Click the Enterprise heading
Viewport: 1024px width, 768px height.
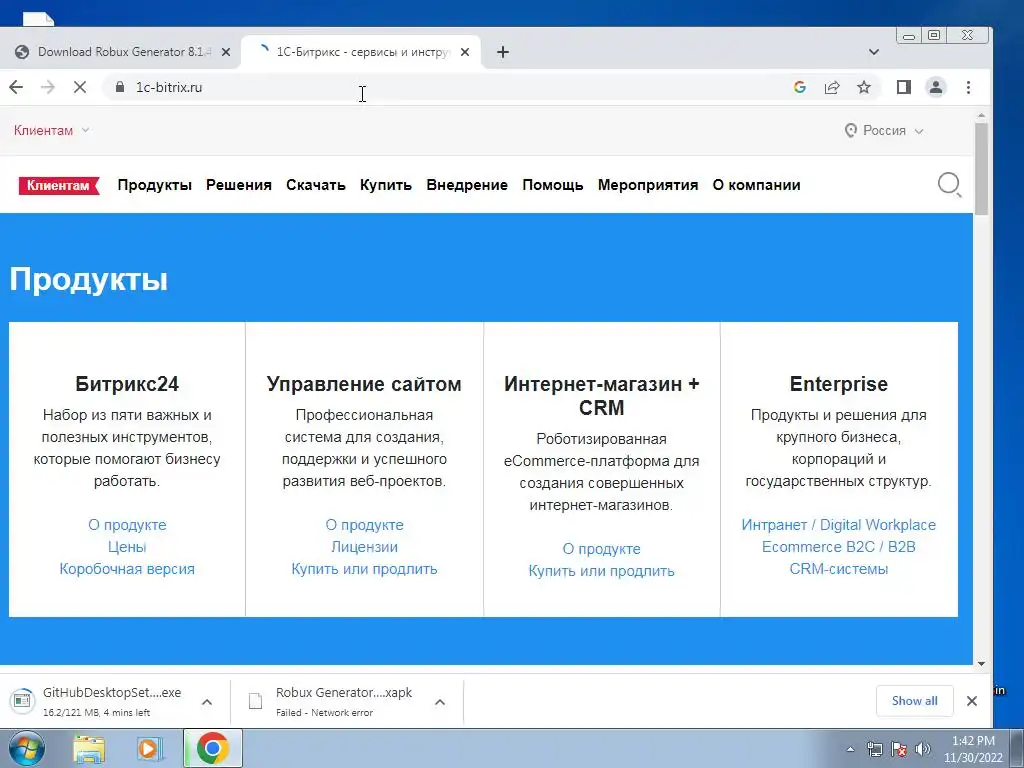point(839,384)
